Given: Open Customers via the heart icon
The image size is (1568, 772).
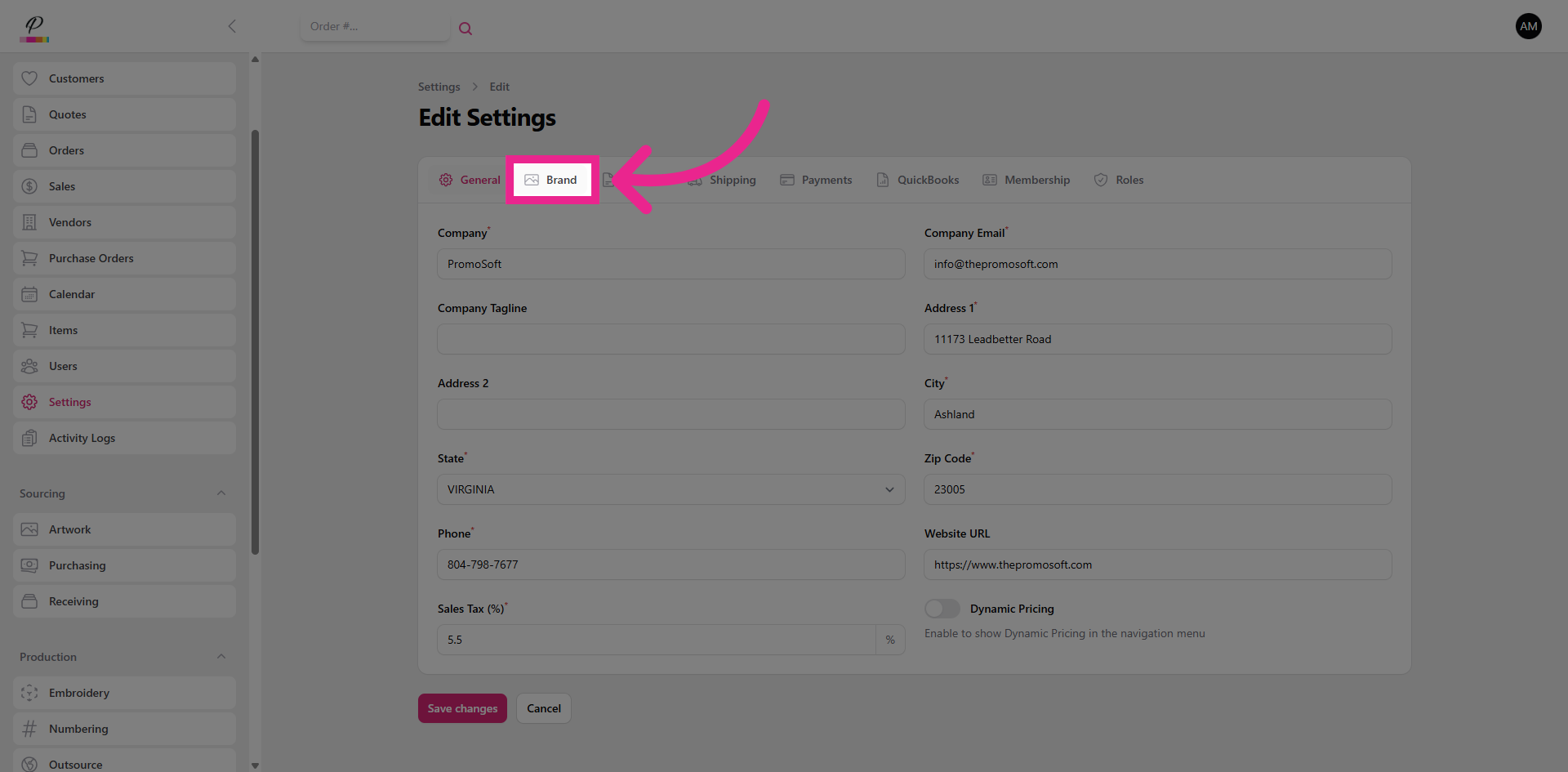Looking at the screenshot, I should point(29,78).
